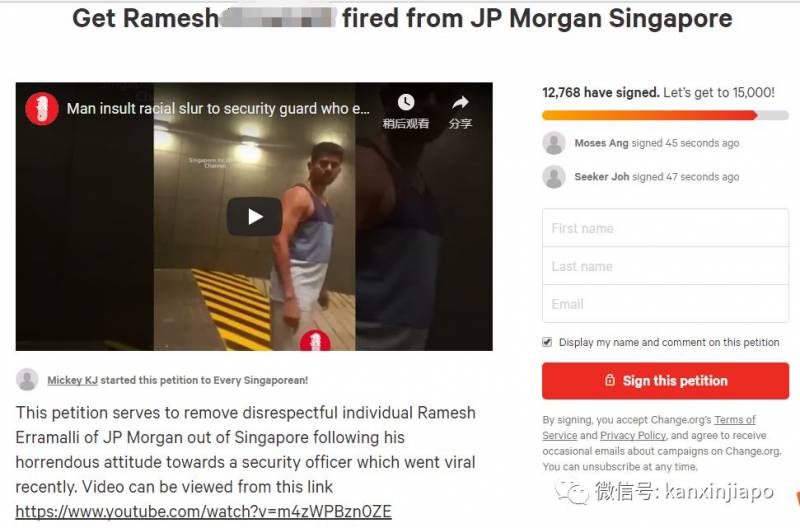Click the Watch Later clock icon
800x528 pixels.
click(406, 103)
